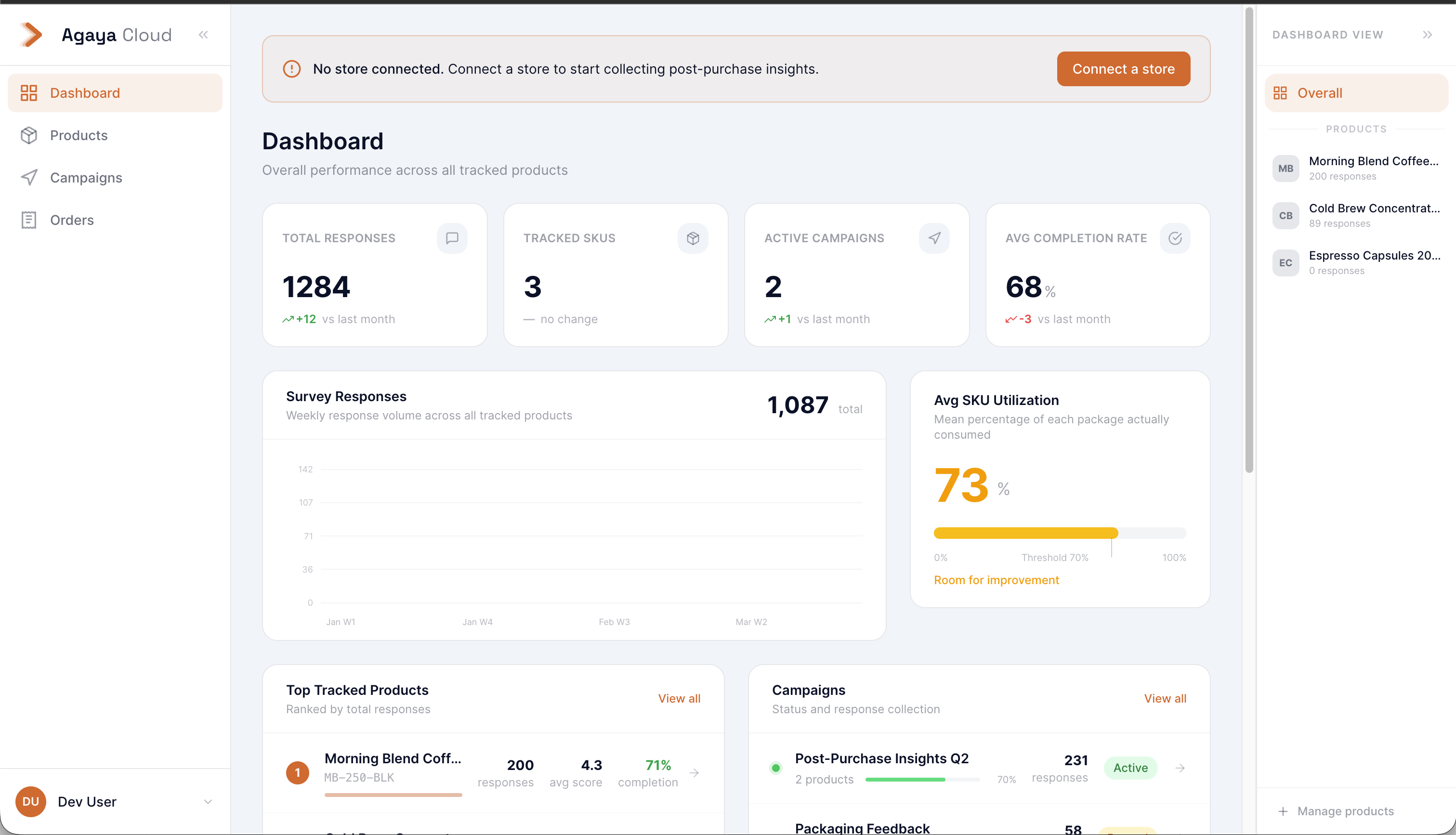This screenshot has width=1456, height=835.
Task: Click the green status dot of Post-Purchase Insights
Action: 776,768
